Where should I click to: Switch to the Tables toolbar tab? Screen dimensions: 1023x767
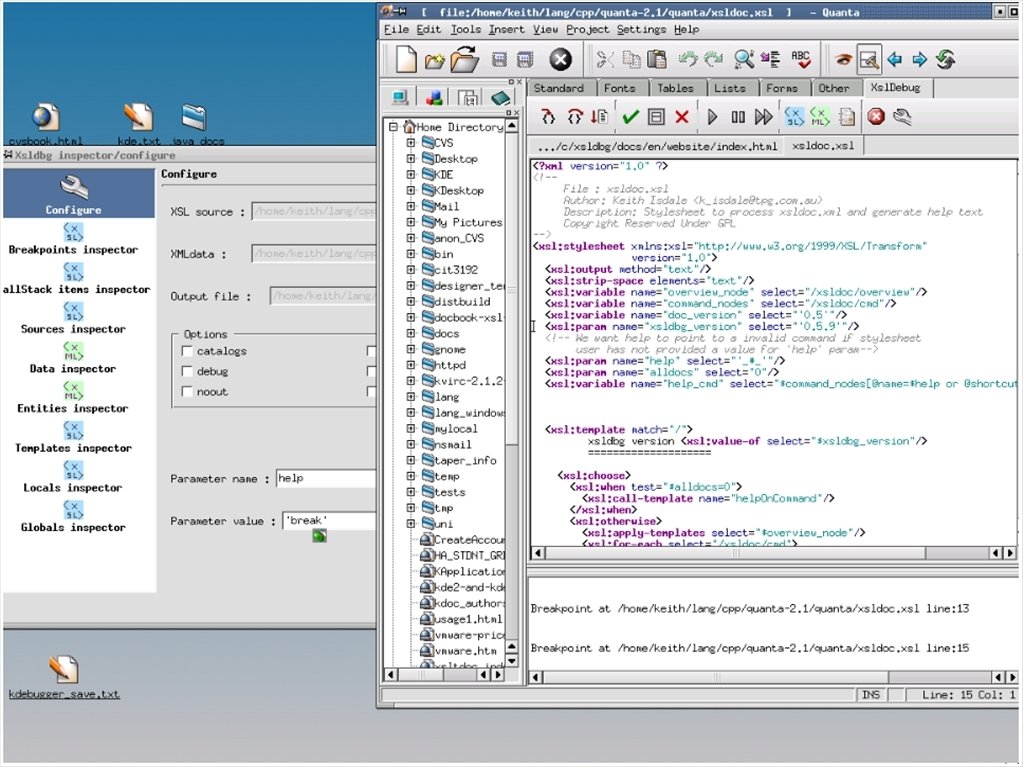pos(675,88)
